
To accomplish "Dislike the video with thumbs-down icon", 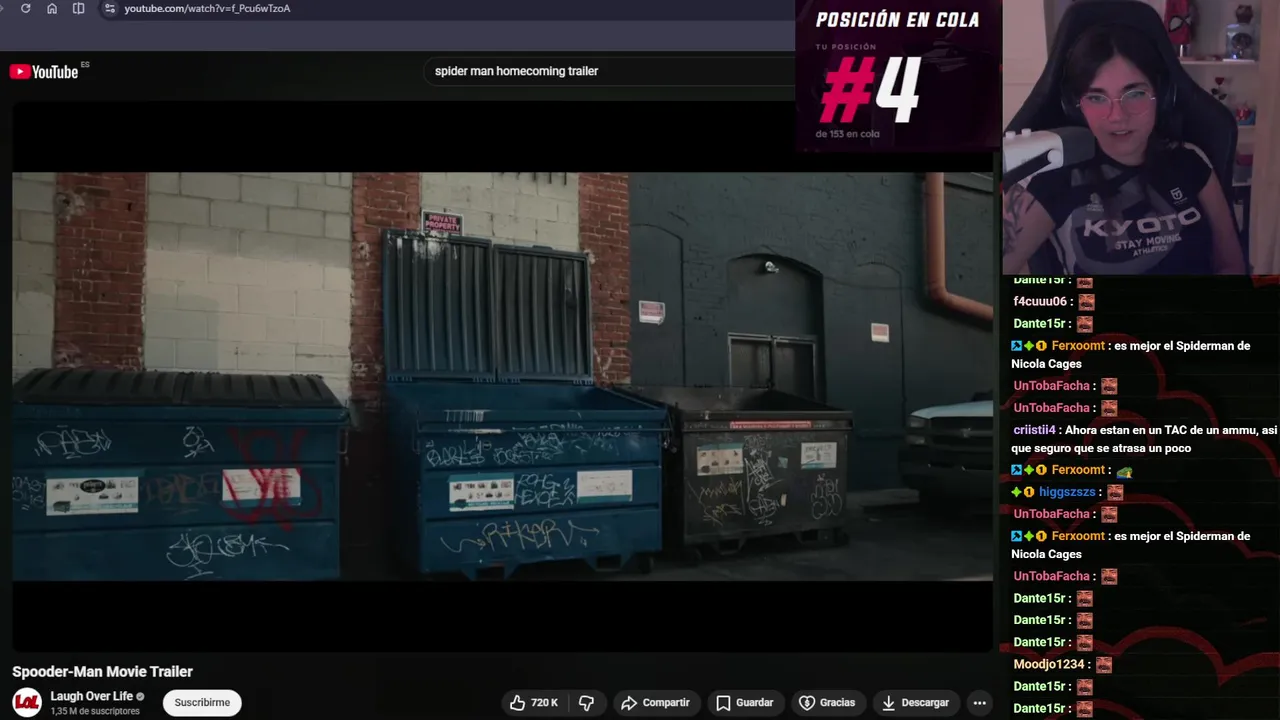I will coord(587,703).
